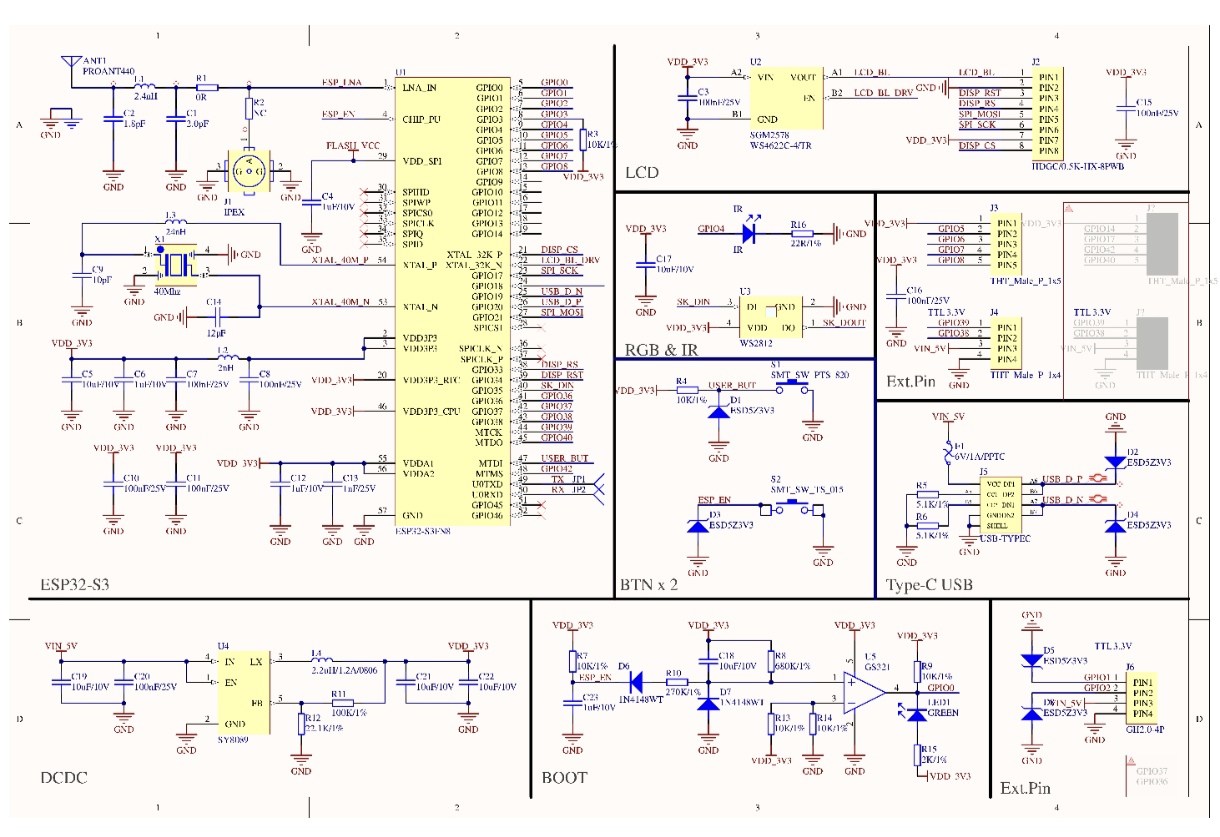The width and height of the screenshot is (1220, 837).
Task: Click the R2 NC resistor symbol
Action: click(x=248, y=110)
